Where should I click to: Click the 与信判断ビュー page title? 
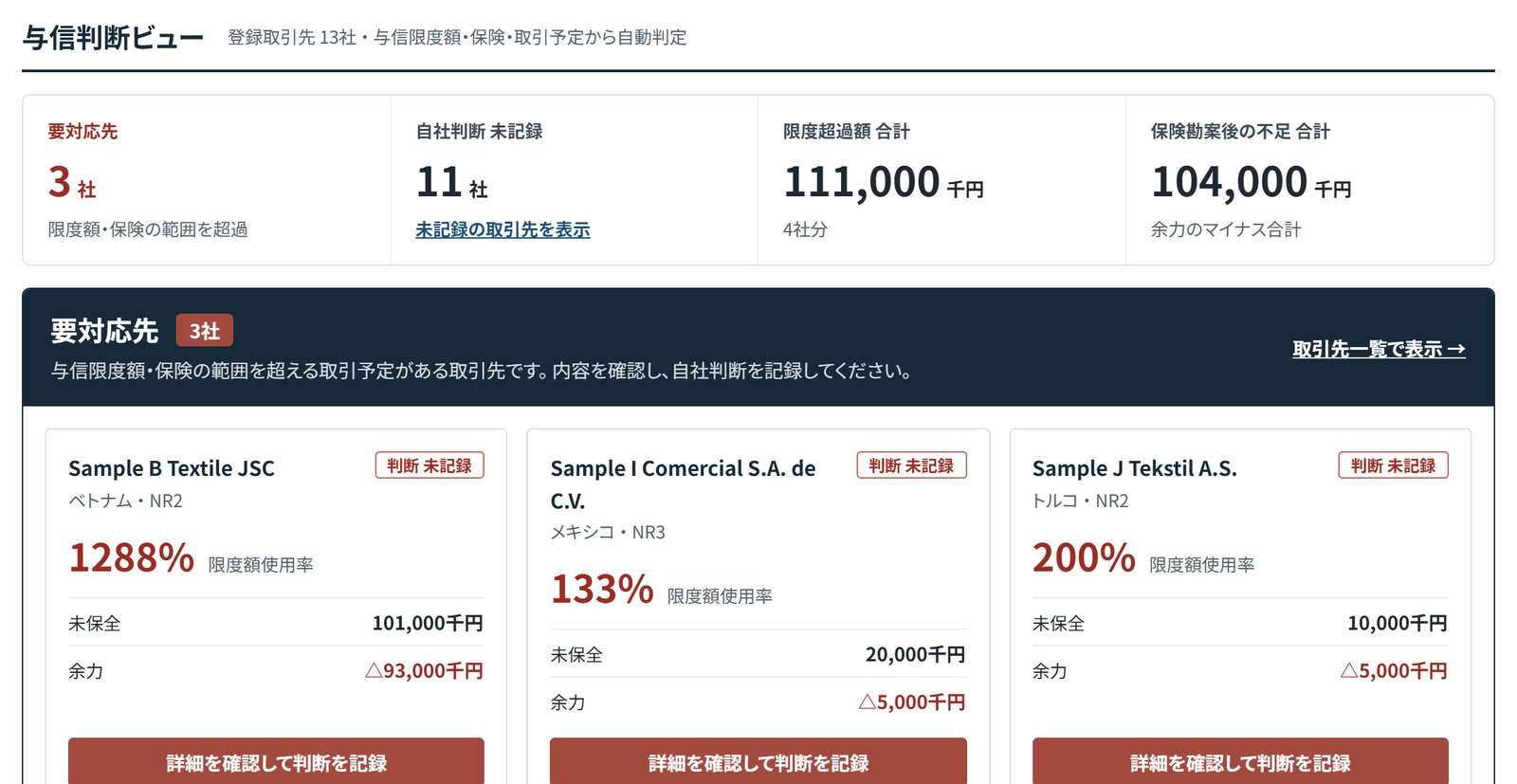click(x=113, y=37)
